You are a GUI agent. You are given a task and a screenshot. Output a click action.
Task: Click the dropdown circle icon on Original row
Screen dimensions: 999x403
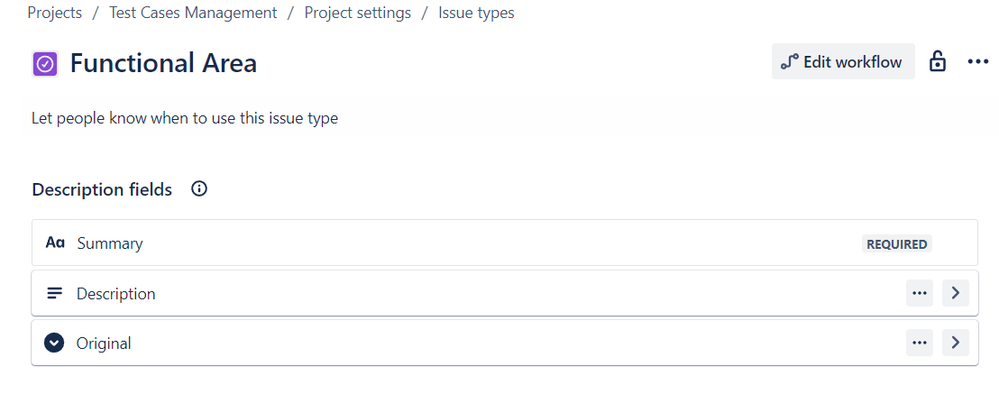54,343
